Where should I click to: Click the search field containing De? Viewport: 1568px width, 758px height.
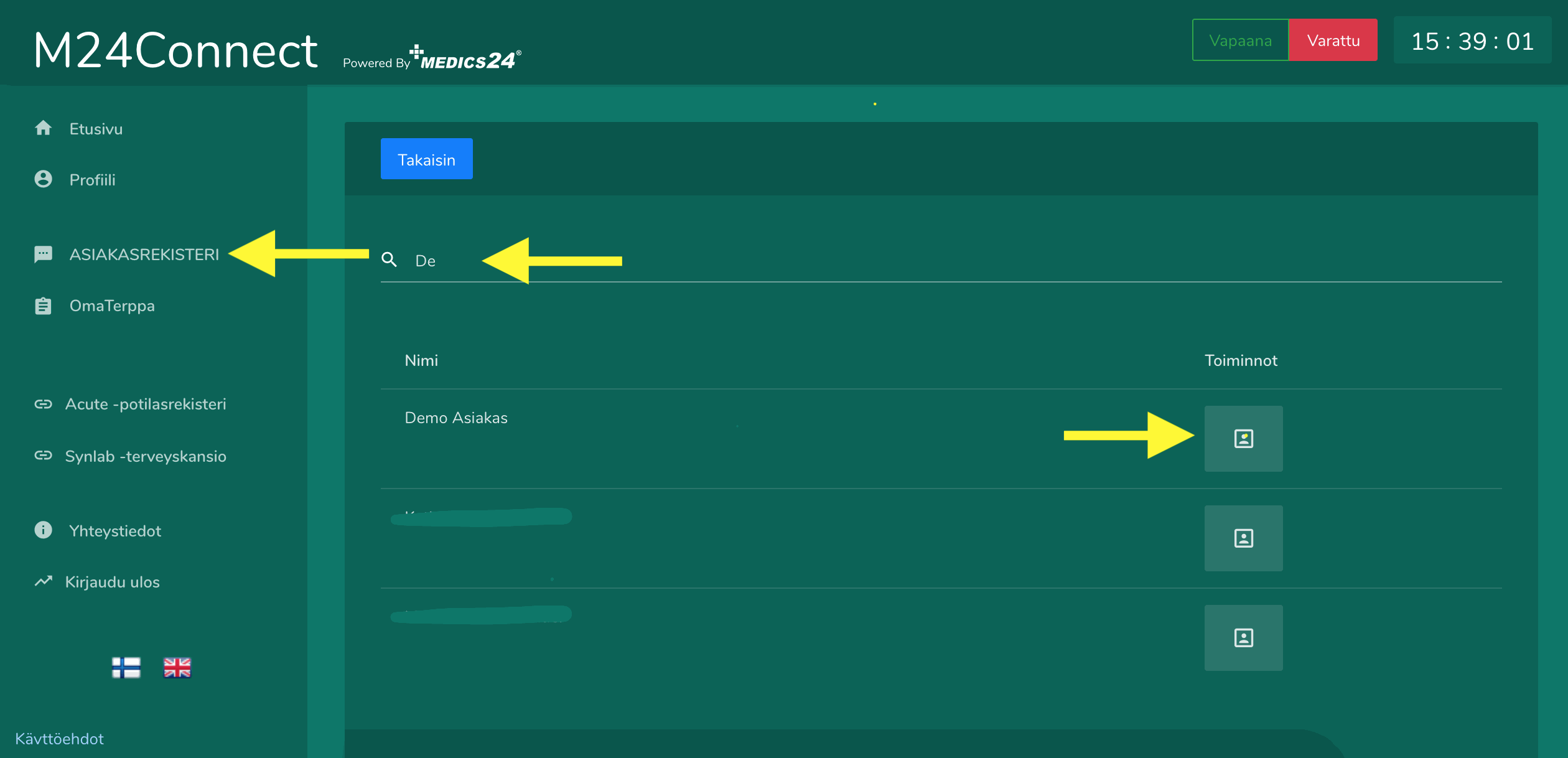tap(941, 261)
